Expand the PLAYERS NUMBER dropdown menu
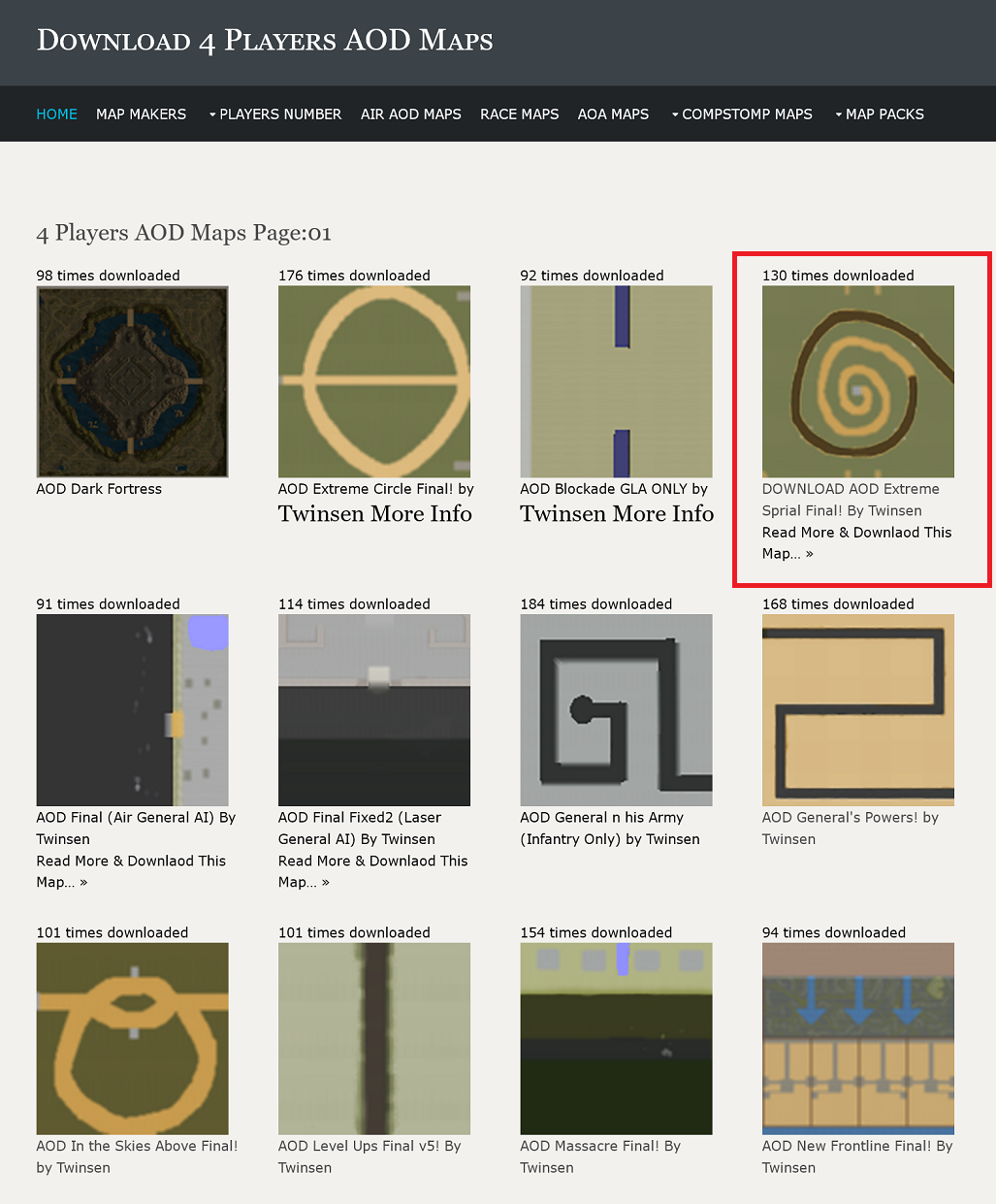This screenshot has width=996, height=1204. click(274, 114)
